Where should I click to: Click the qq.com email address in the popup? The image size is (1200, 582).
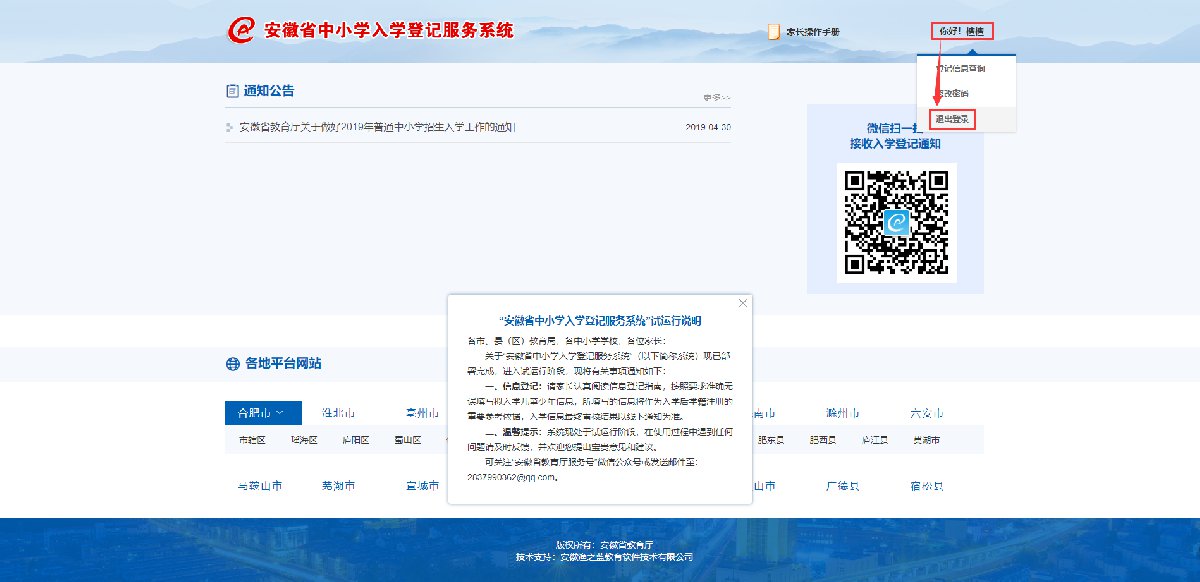511,477
